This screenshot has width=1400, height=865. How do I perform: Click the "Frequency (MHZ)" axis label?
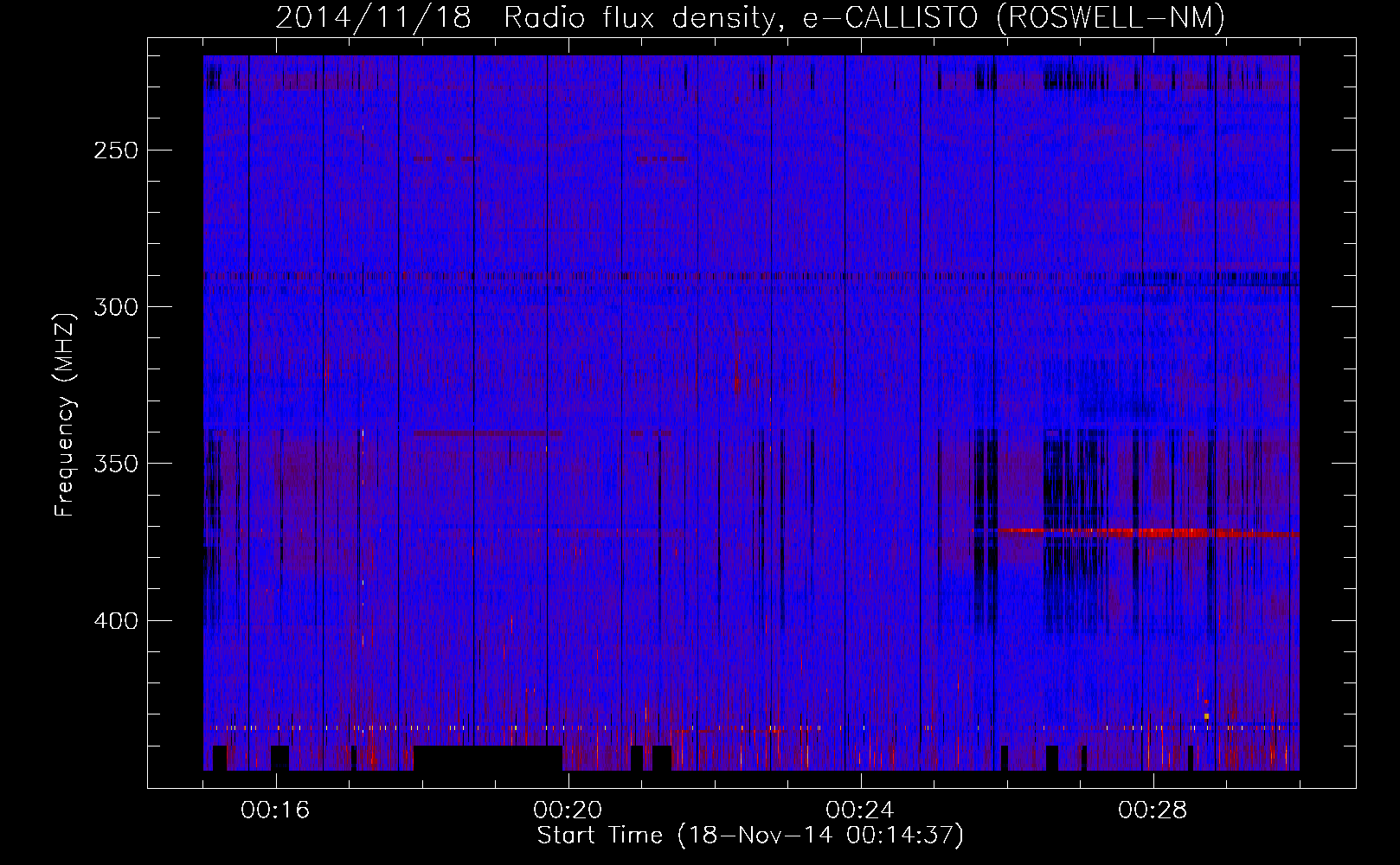[x=65, y=415]
